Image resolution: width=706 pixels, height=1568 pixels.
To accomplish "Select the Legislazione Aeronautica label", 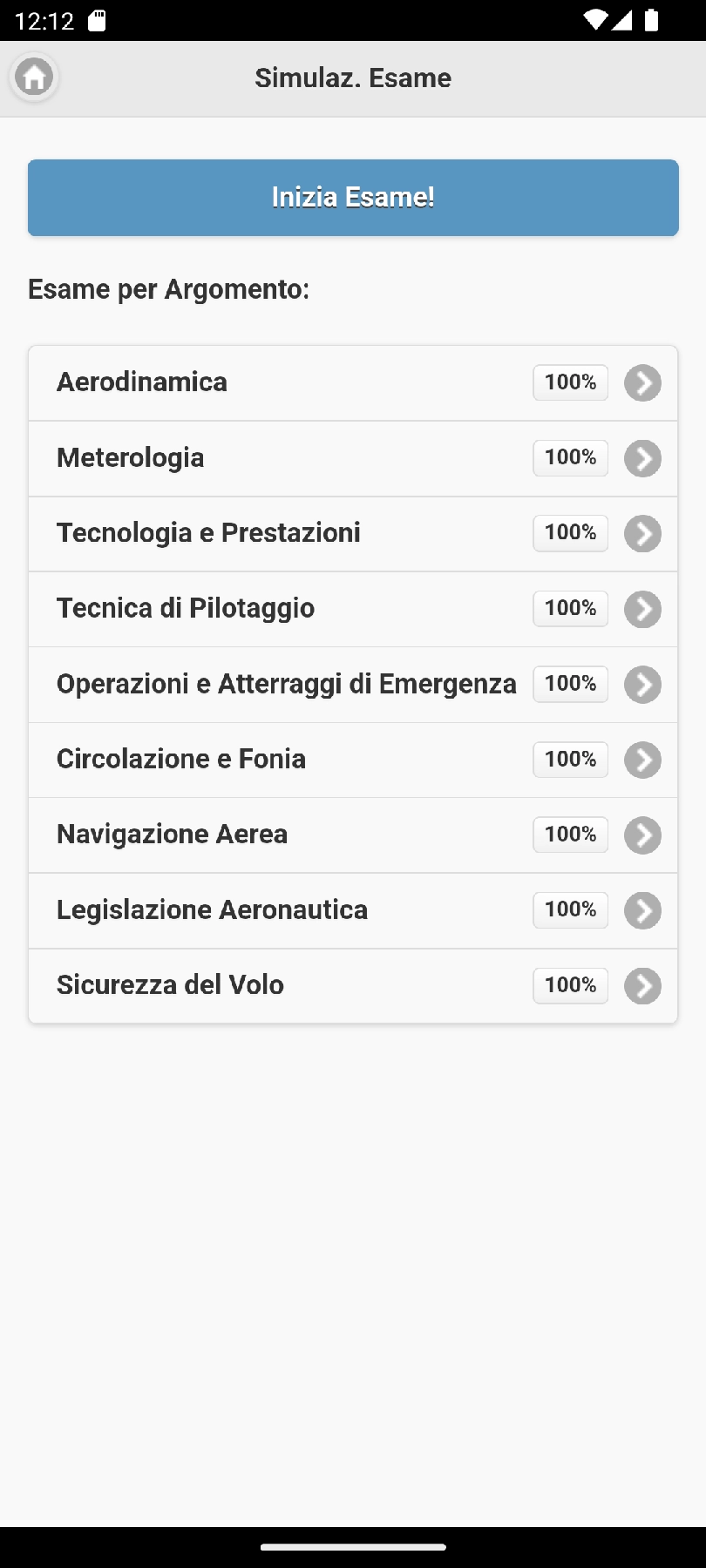I will [x=212, y=909].
